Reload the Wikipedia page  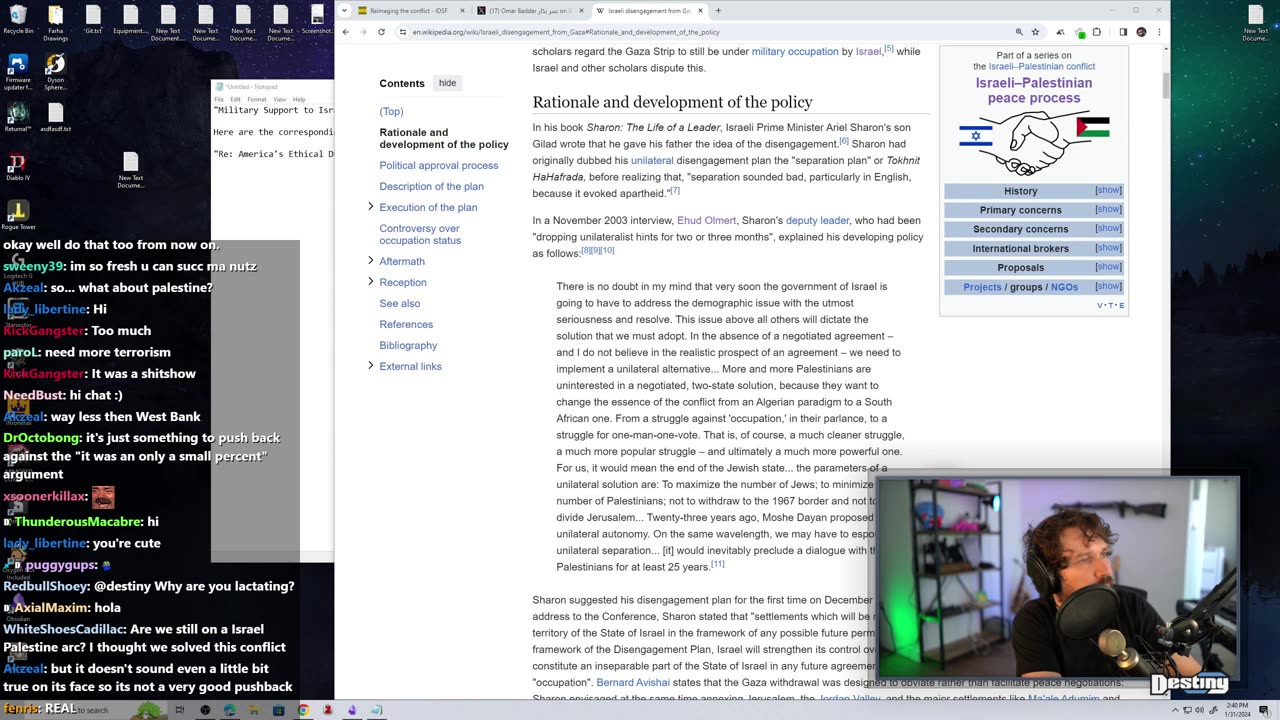coord(381,32)
